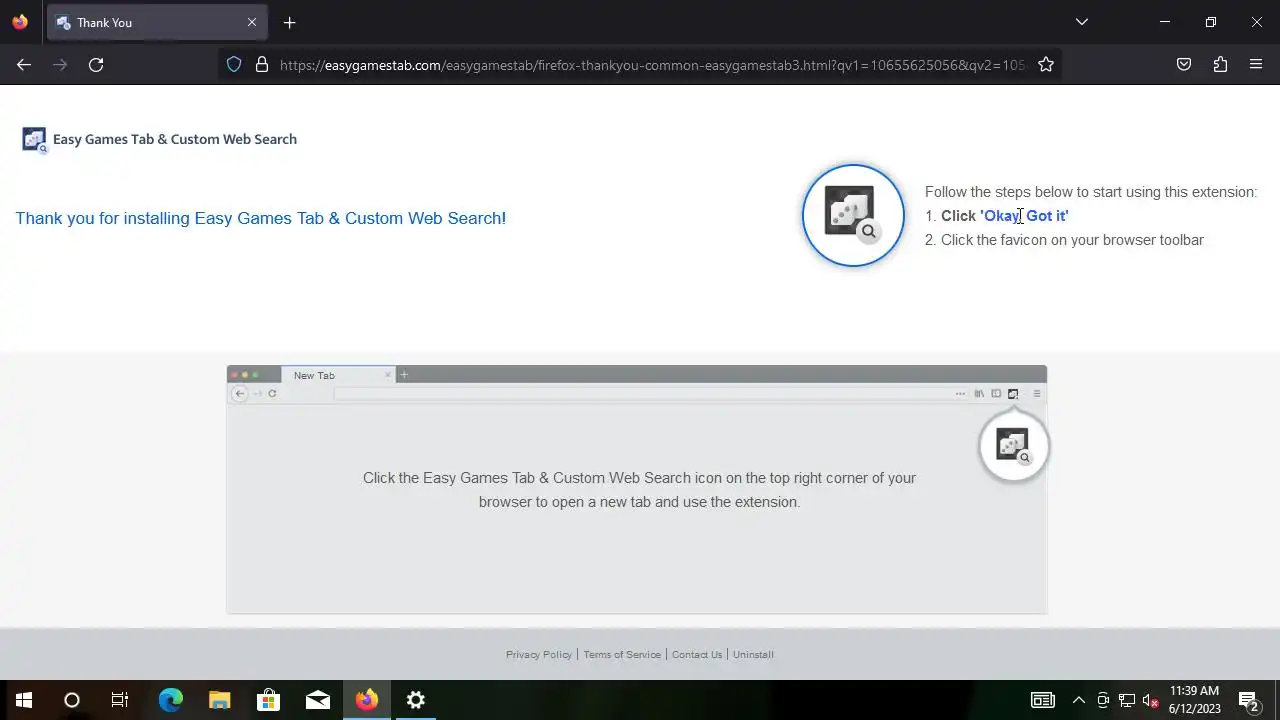The height and width of the screenshot is (720, 1280).
Task: Open Cortana search circle
Action: pos(72,700)
